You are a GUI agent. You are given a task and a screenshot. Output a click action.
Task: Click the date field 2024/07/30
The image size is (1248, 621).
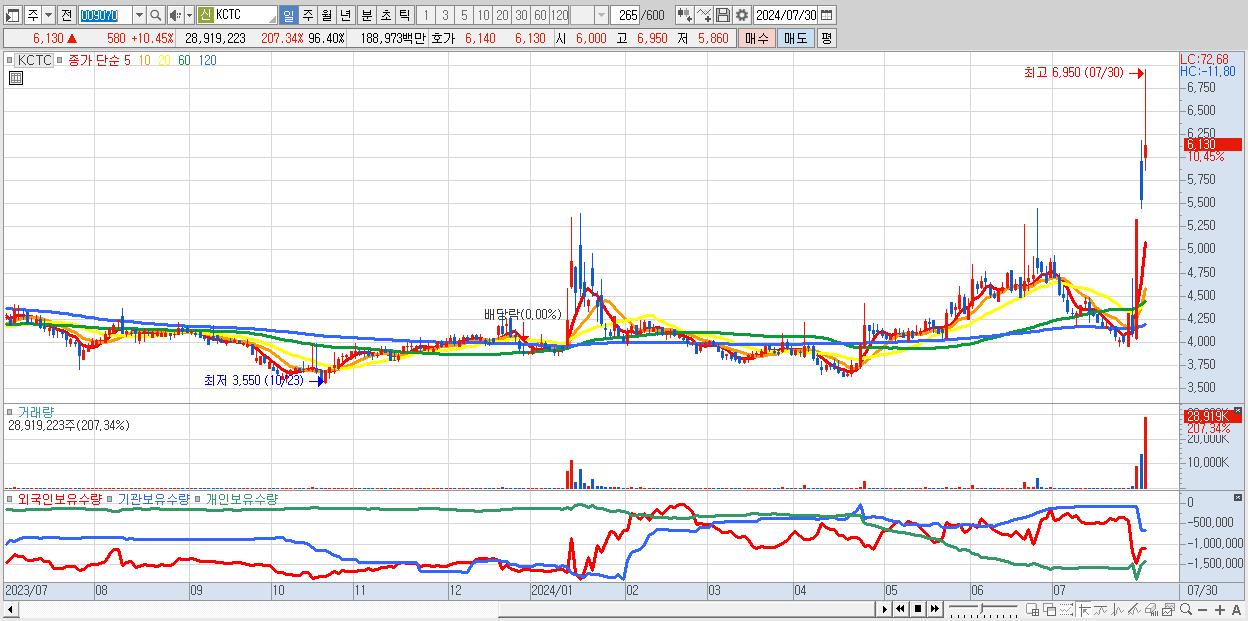point(785,15)
